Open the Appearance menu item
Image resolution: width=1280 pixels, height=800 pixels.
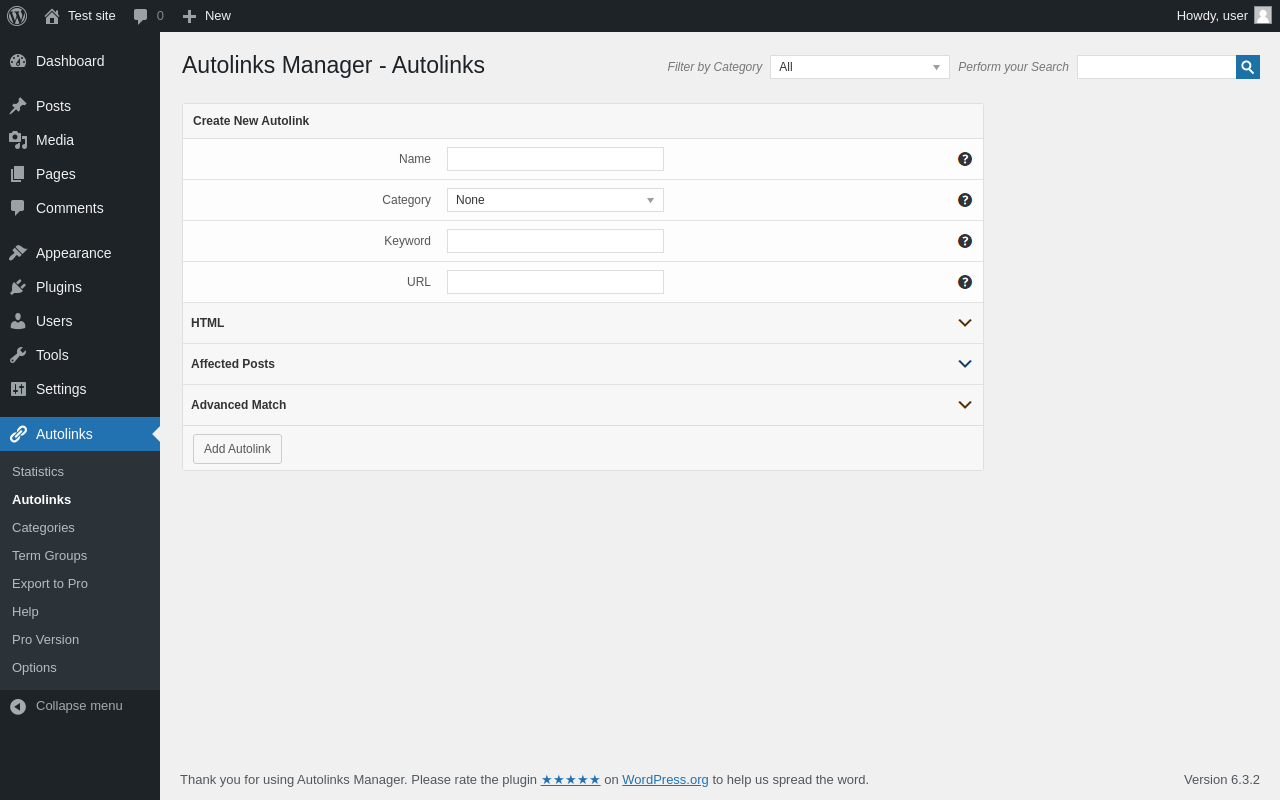tap(80, 253)
